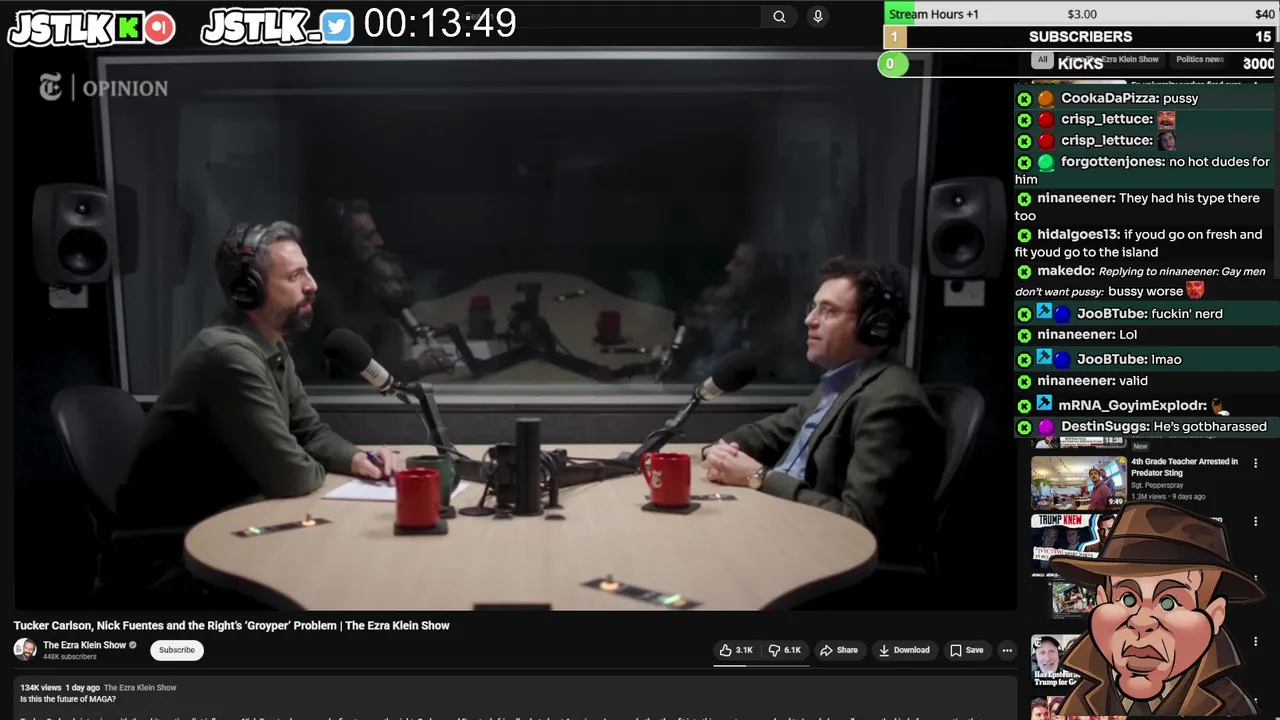Select the Politics news filter chip
Viewport: 1280px width, 720px height.
(1198, 59)
